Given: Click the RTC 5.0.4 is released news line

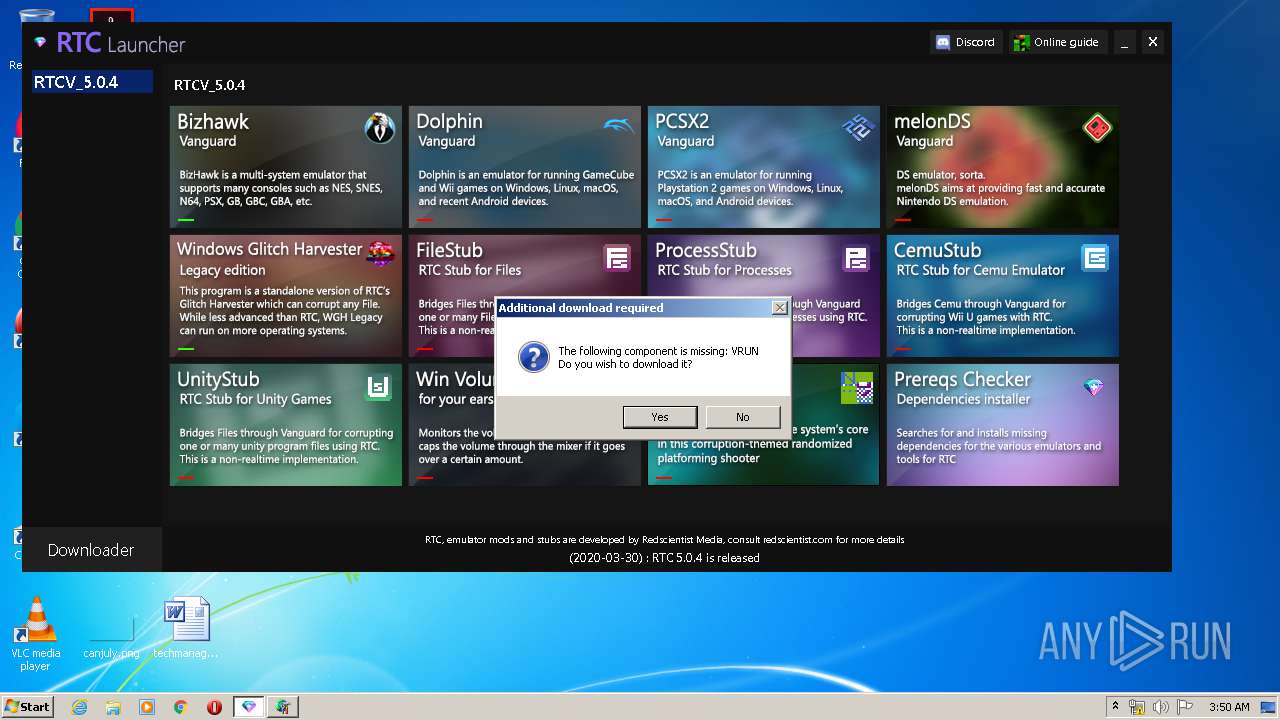Looking at the screenshot, I should pyautogui.click(x=665, y=558).
